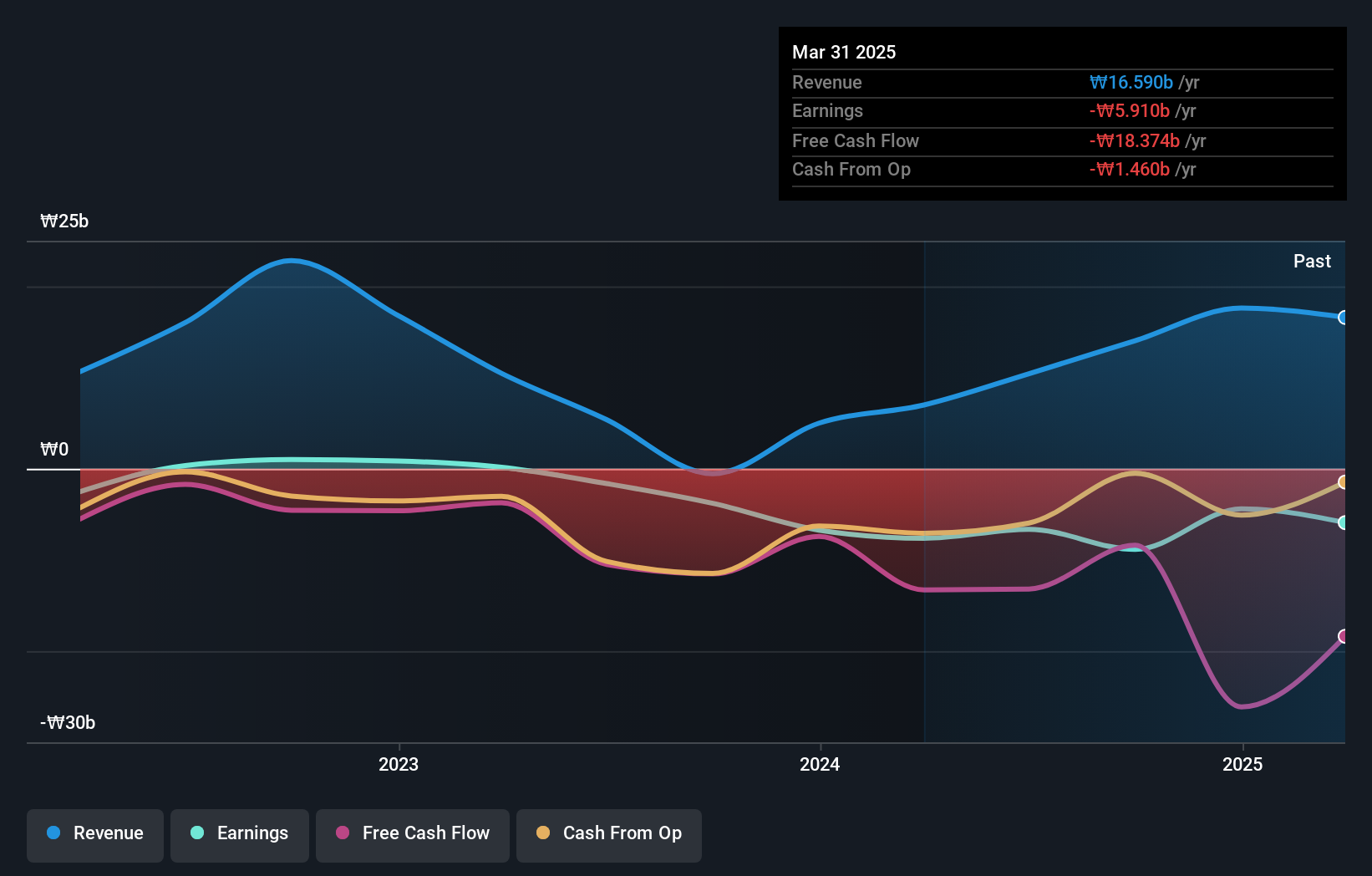
Task: Click the -₩1.460b cash from op value
Action: point(1130,169)
